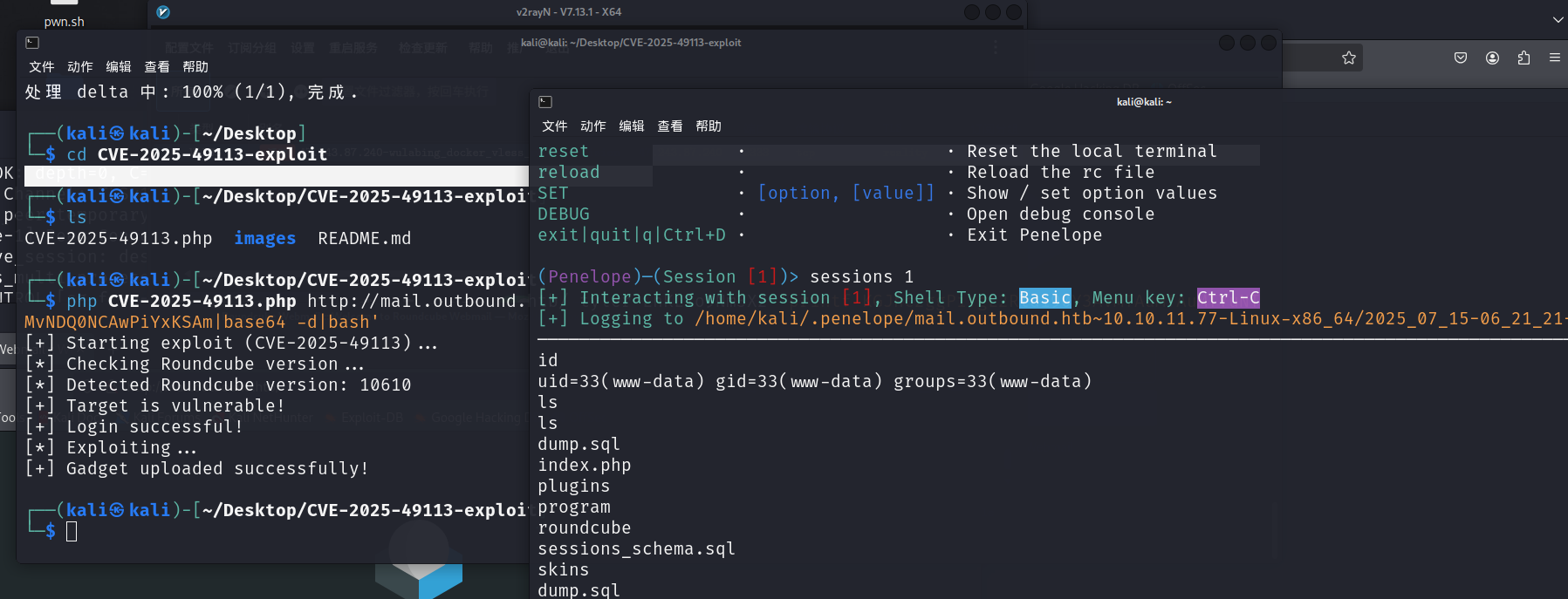This screenshot has width=1568, height=599.
Task: Open 文件 menu in the CVE-2025-49113-exploit terminal
Action: click(x=41, y=67)
